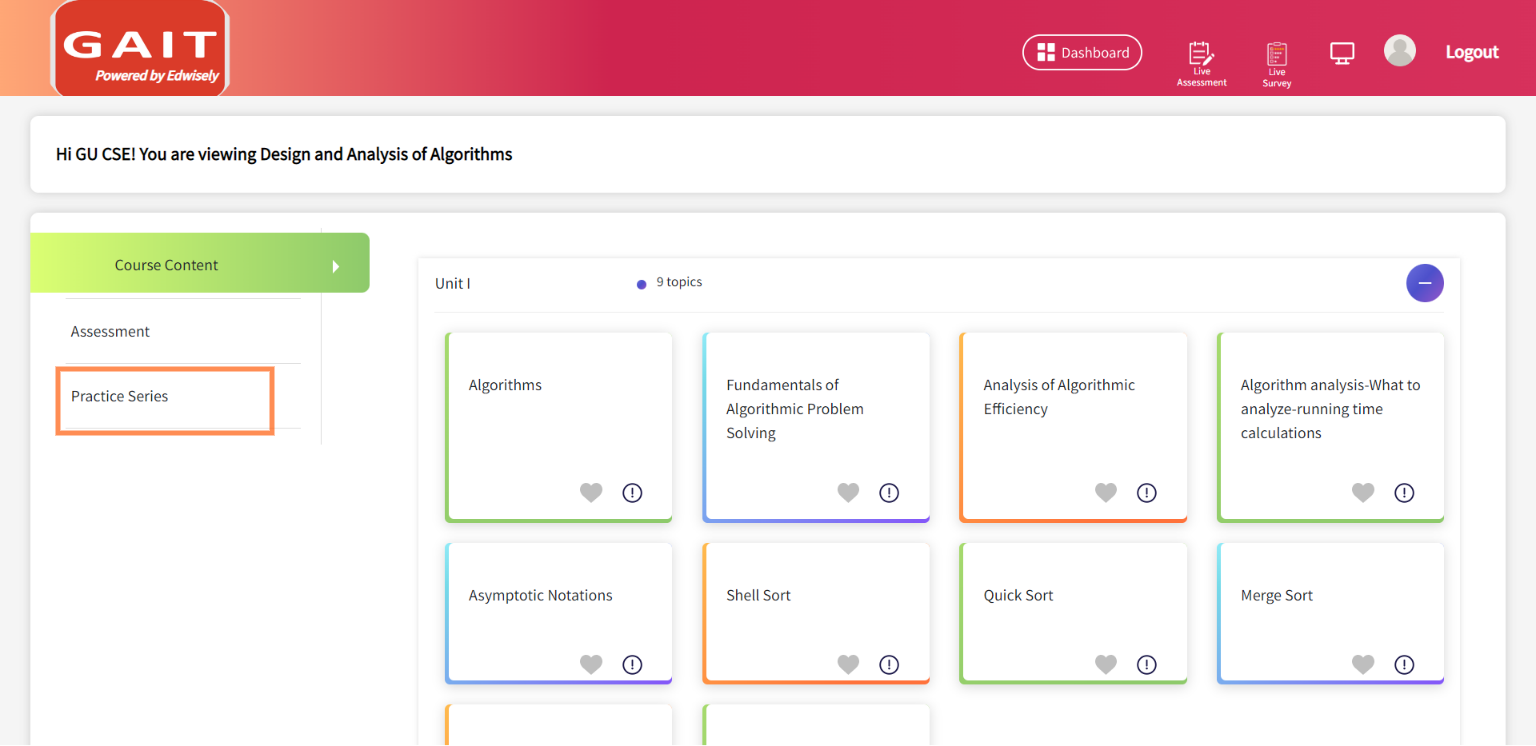Favorite Fundamentals of Algorithmic Problem Solving
The width and height of the screenshot is (1536, 746).
848,492
